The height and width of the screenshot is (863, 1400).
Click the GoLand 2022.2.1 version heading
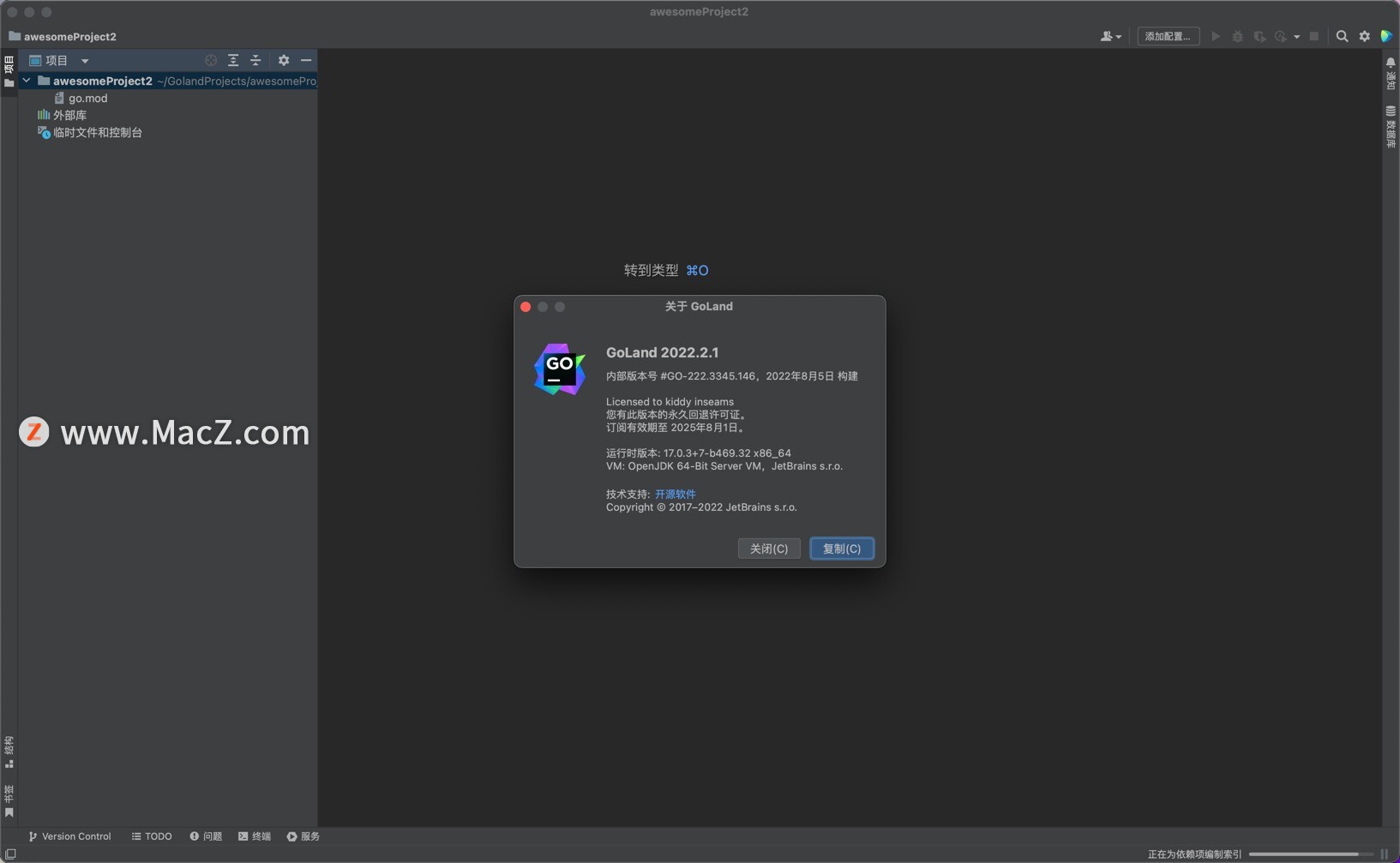pos(663,352)
